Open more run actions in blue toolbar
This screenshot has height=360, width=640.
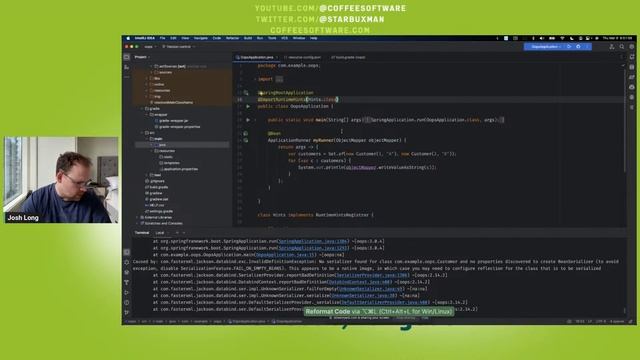tap(587, 47)
